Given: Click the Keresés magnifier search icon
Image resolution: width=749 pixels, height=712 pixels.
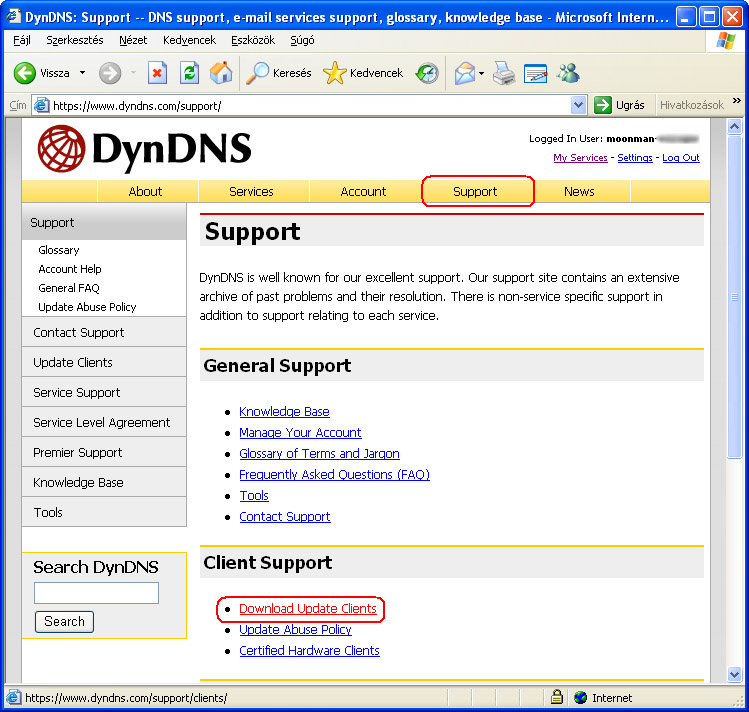Looking at the screenshot, I should [257, 73].
